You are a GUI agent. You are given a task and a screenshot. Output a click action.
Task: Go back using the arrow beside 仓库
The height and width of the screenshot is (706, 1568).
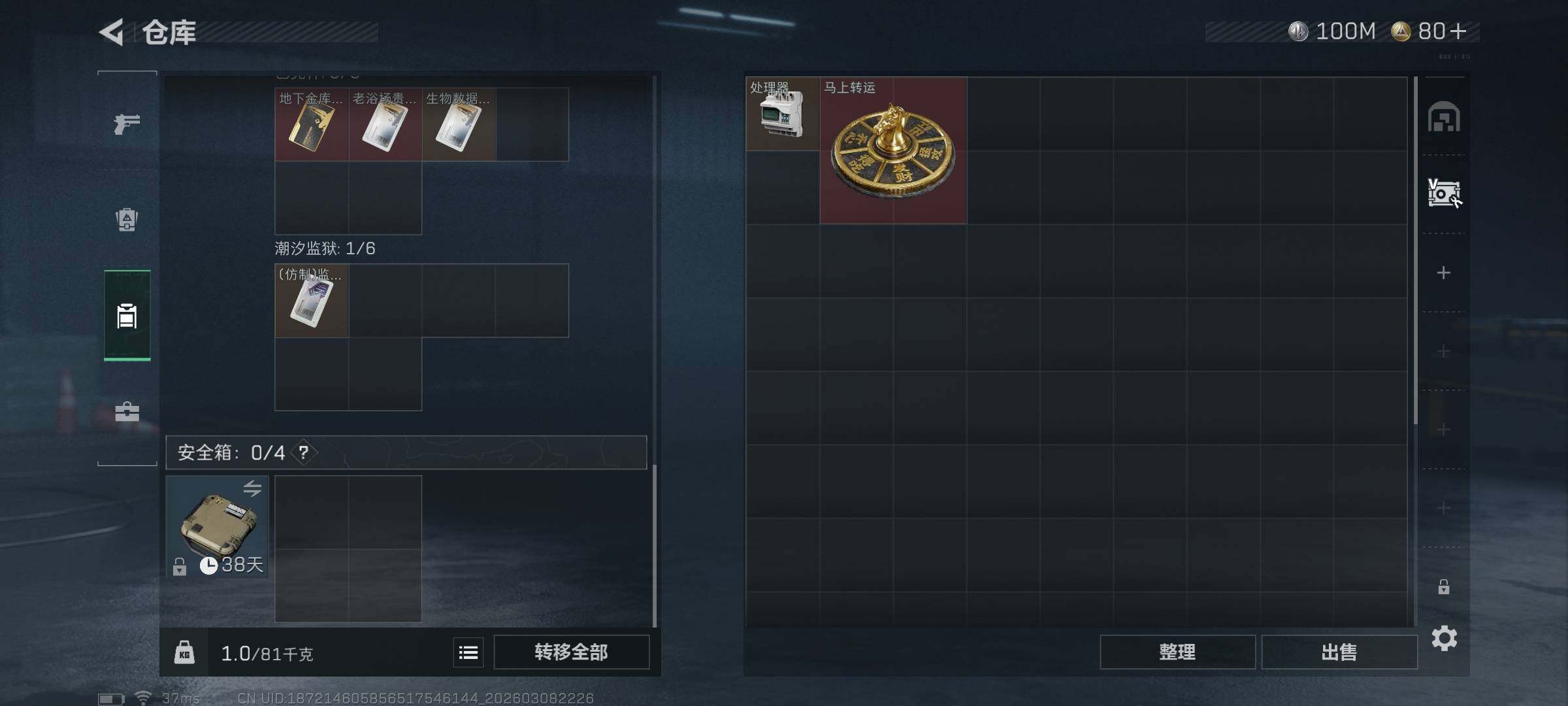[112, 32]
